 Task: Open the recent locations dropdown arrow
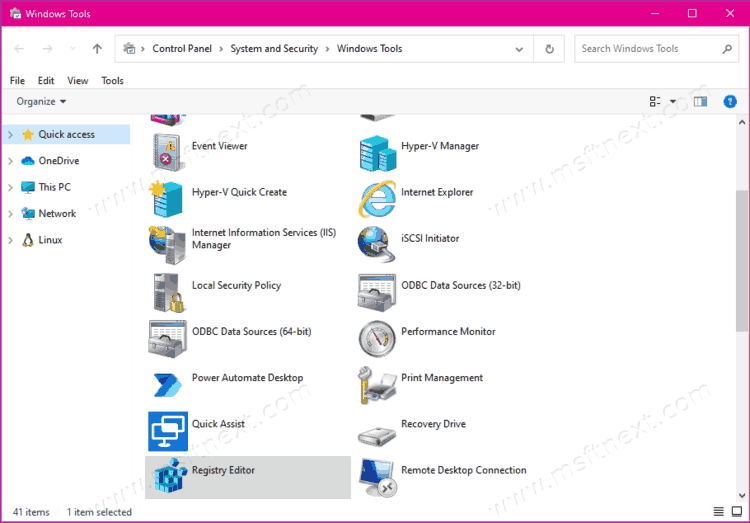click(72, 49)
